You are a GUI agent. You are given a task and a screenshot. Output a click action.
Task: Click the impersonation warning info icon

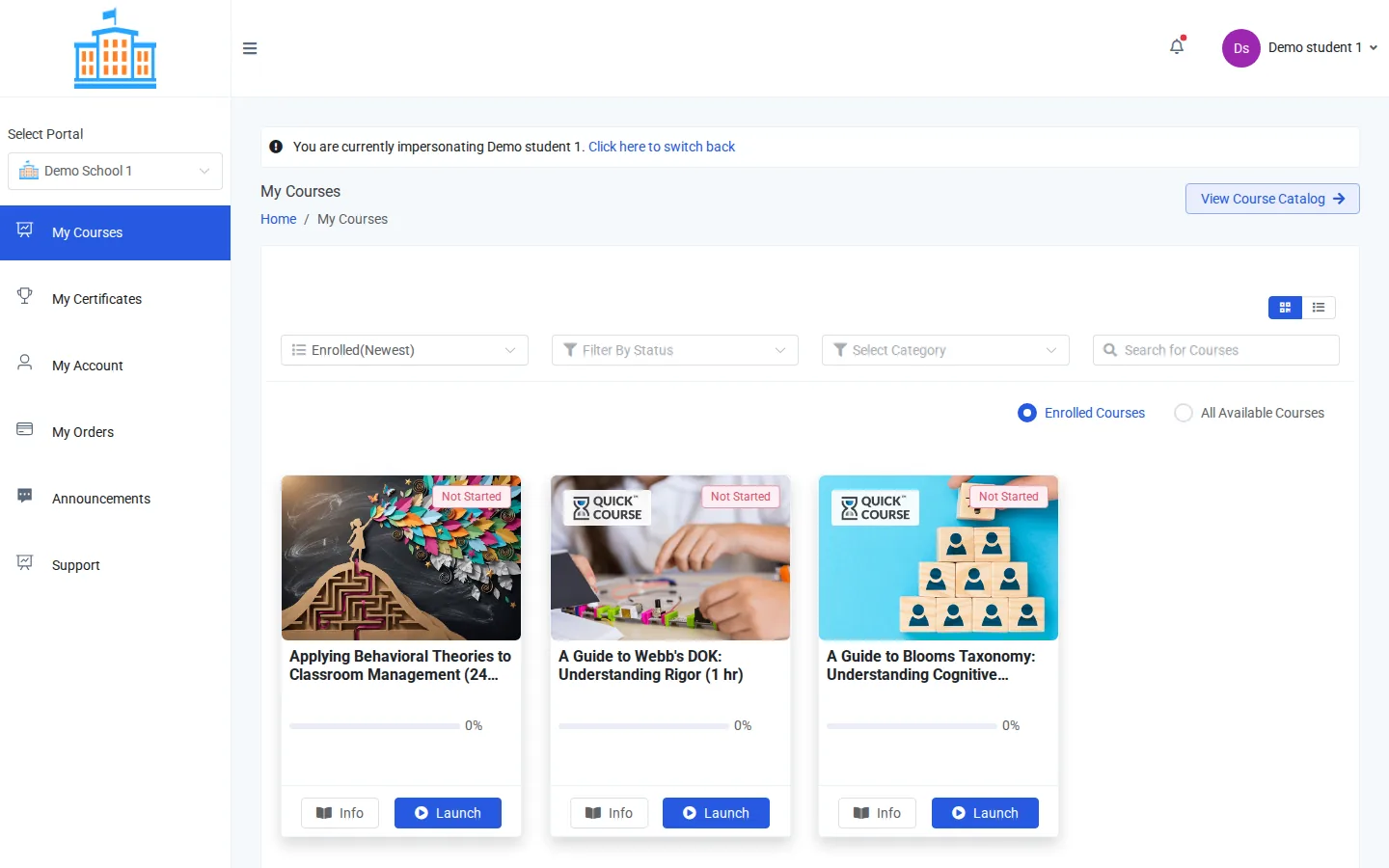(276, 147)
